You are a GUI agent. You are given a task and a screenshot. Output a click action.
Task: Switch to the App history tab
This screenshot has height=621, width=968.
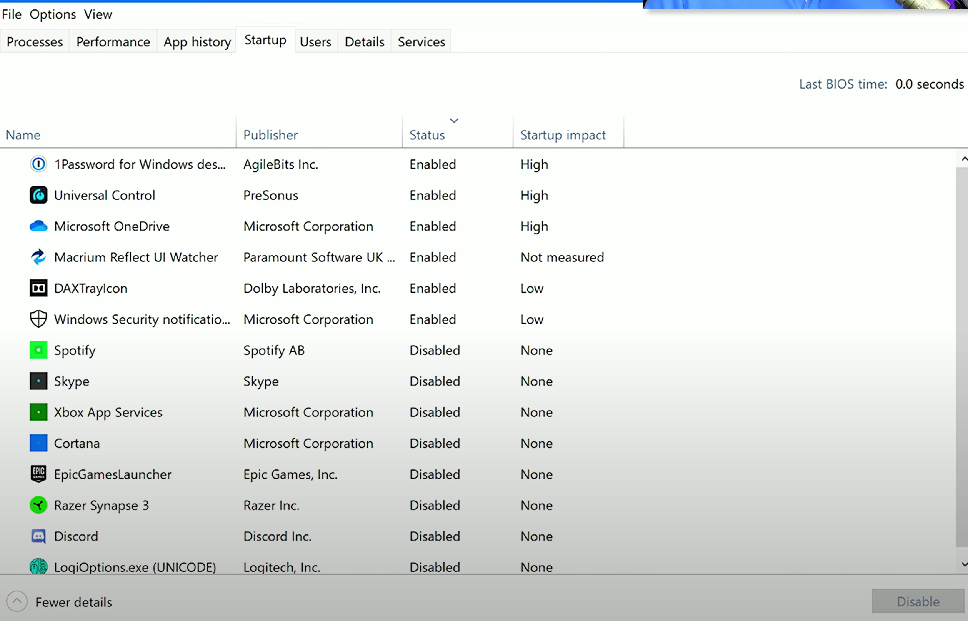(x=197, y=42)
